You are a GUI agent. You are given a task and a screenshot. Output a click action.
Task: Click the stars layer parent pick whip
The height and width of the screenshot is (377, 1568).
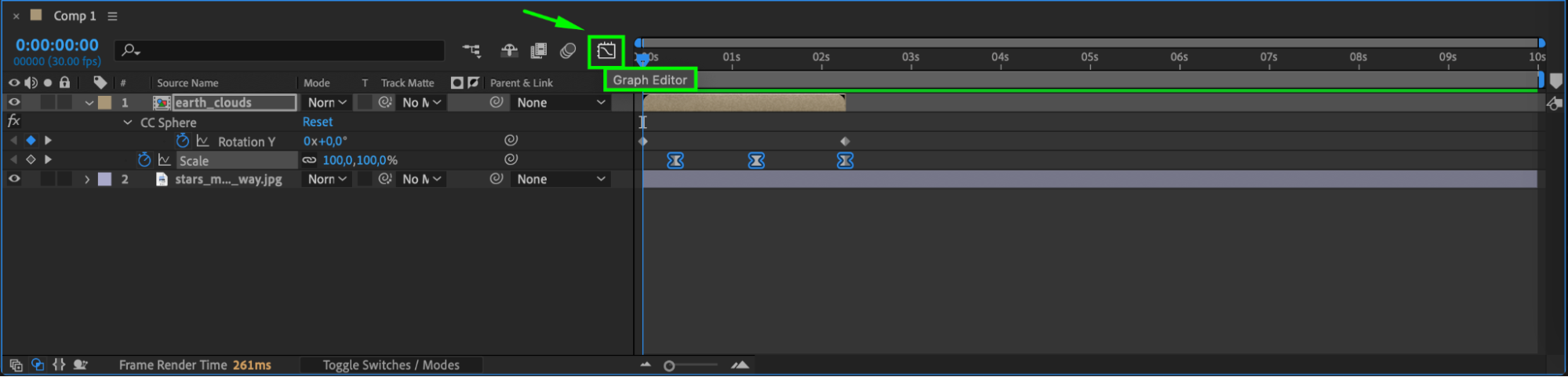click(x=497, y=179)
